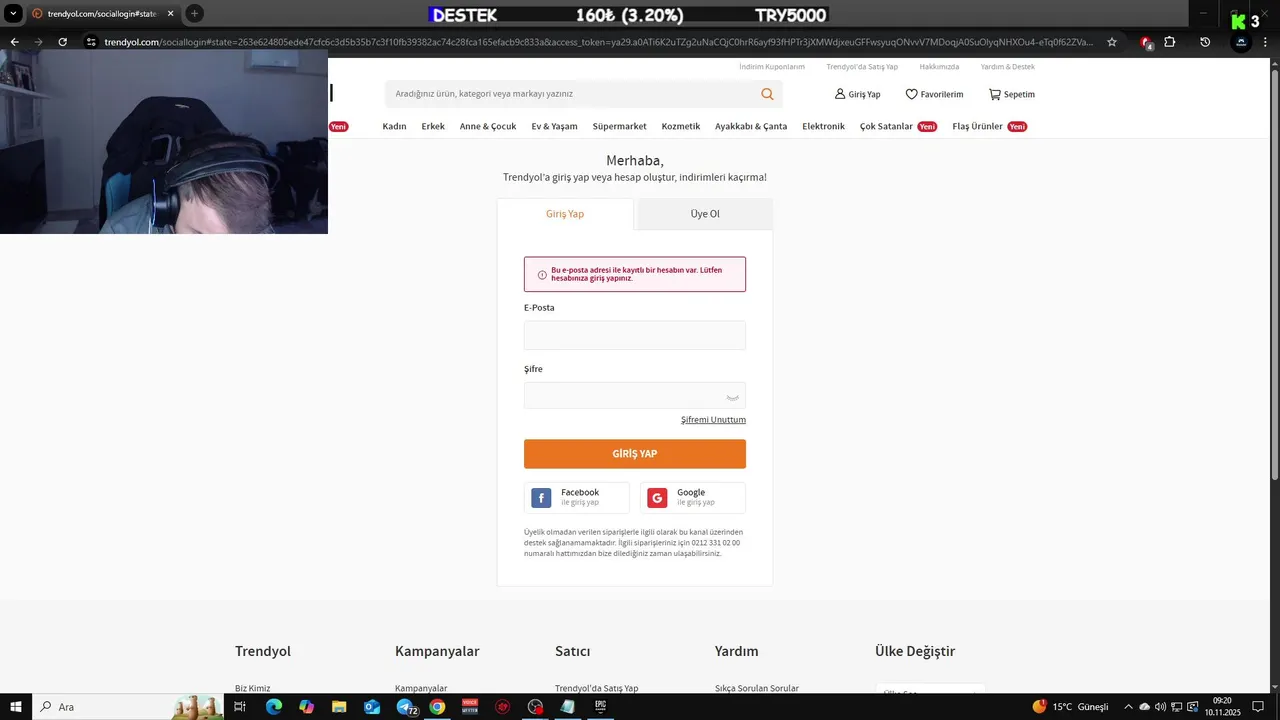Open the volume speaker tray icon
The width and height of the screenshot is (1280, 720).
click(x=1160, y=707)
